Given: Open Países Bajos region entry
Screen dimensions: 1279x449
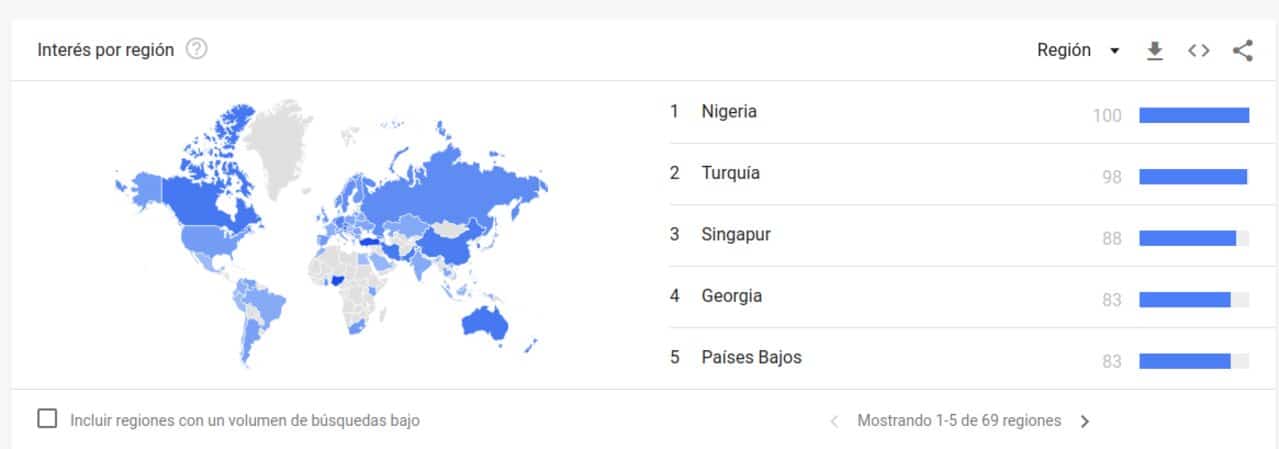Looking at the screenshot, I should [x=751, y=357].
